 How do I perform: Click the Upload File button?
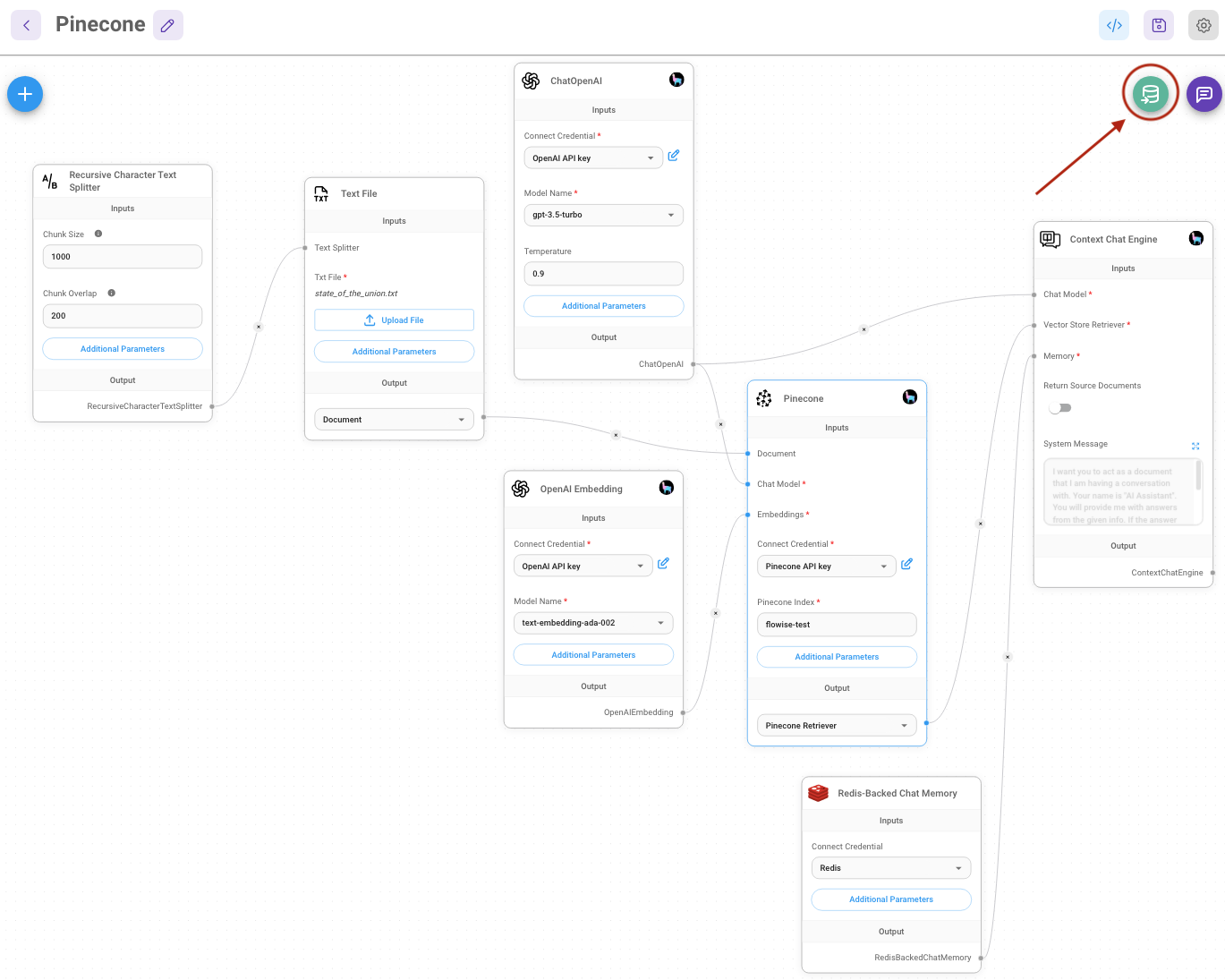click(x=394, y=320)
